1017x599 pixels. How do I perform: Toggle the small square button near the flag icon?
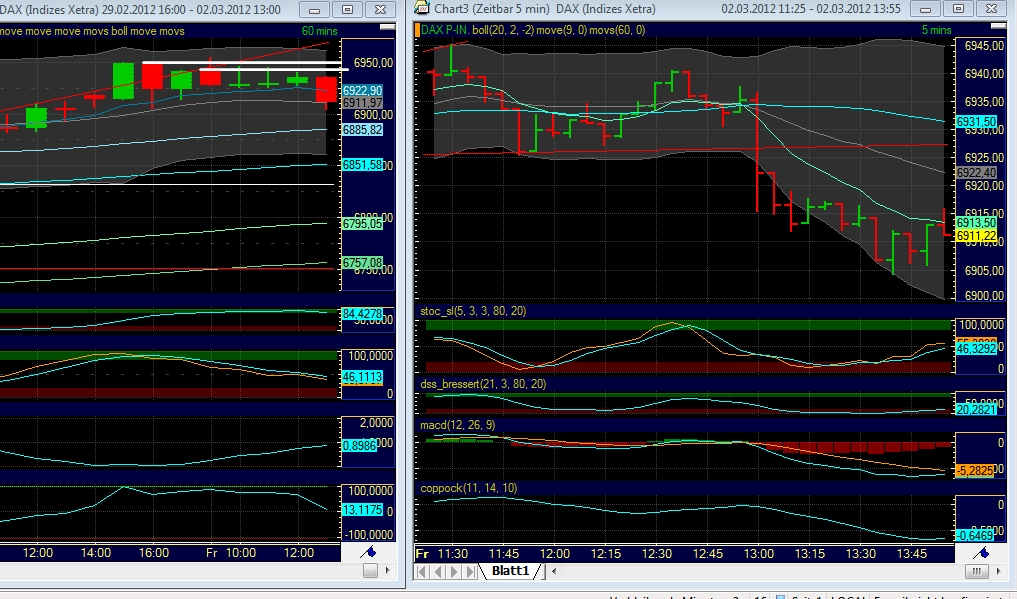click(x=370, y=570)
